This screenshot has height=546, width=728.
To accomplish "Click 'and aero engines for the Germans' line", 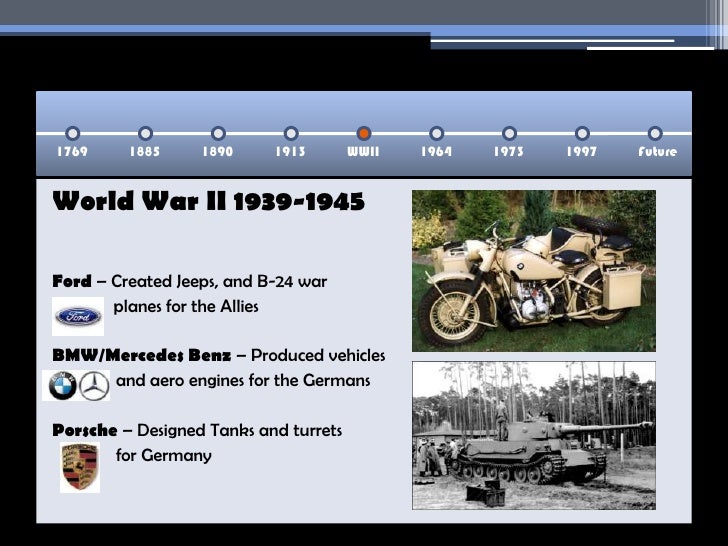I will pyautogui.click(x=243, y=381).
